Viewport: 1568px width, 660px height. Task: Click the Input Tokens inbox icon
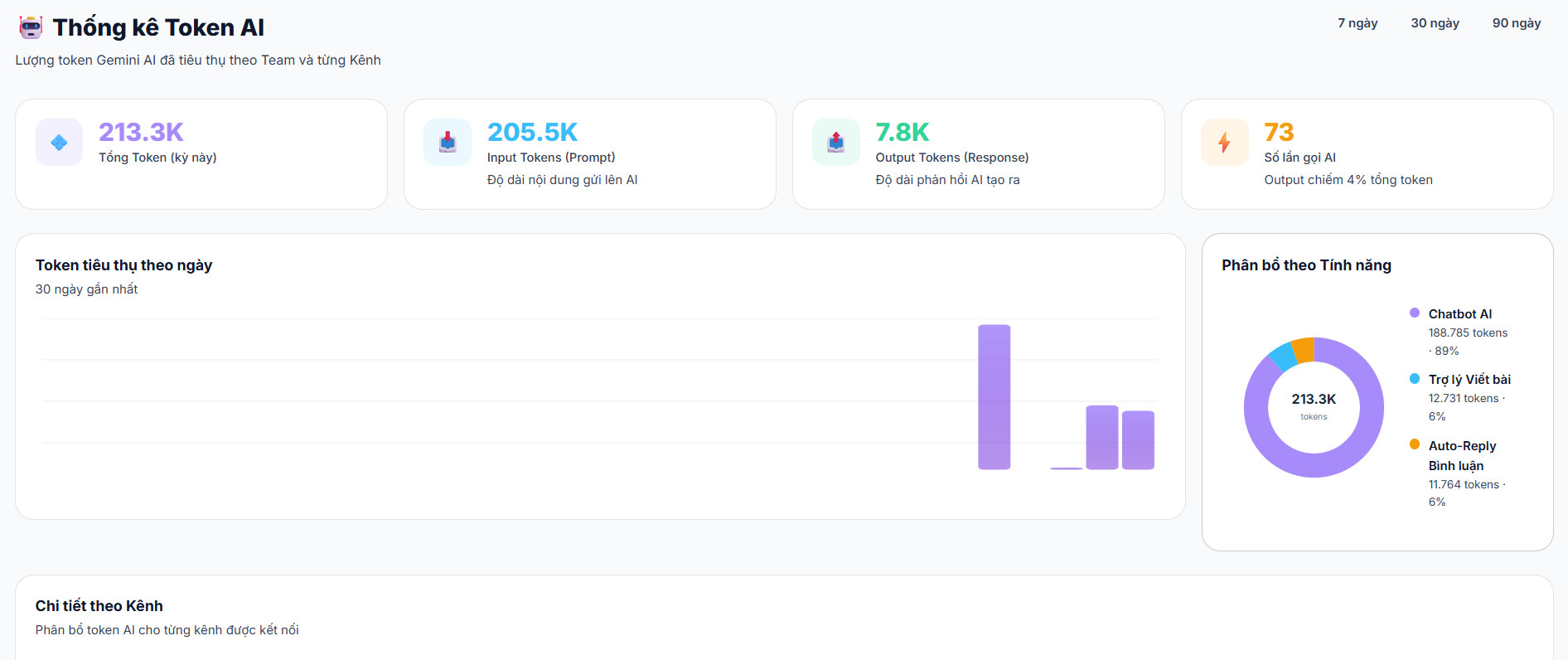coord(448,142)
